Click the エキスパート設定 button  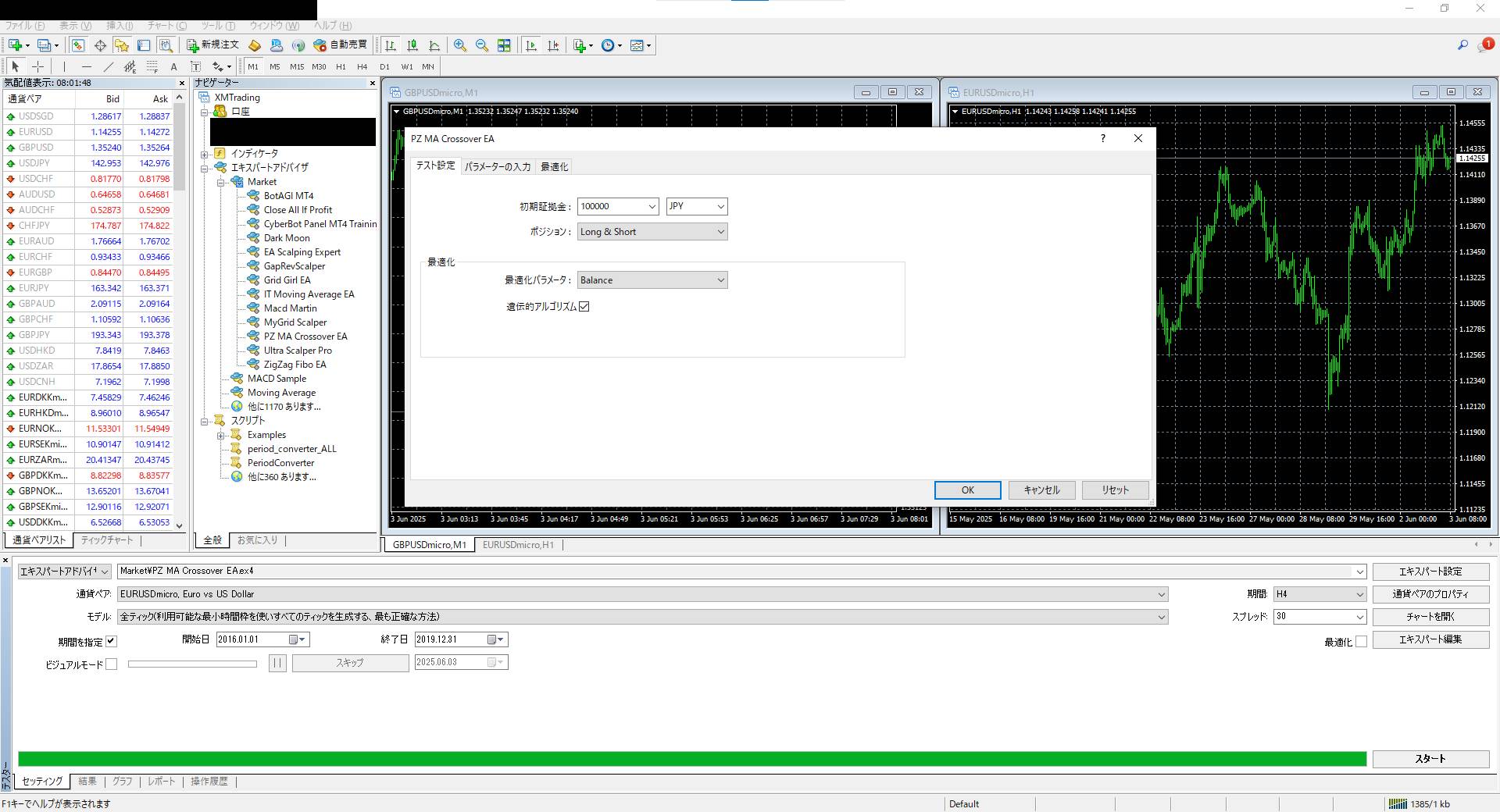tap(1430, 572)
